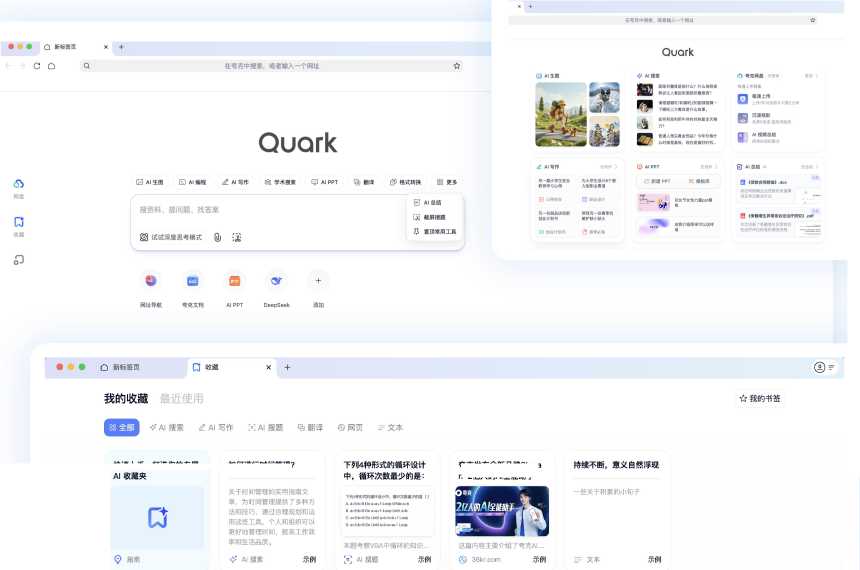Go back using the left arrow
The width and height of the screenshot is (860, 570).
tap(8, 66)
